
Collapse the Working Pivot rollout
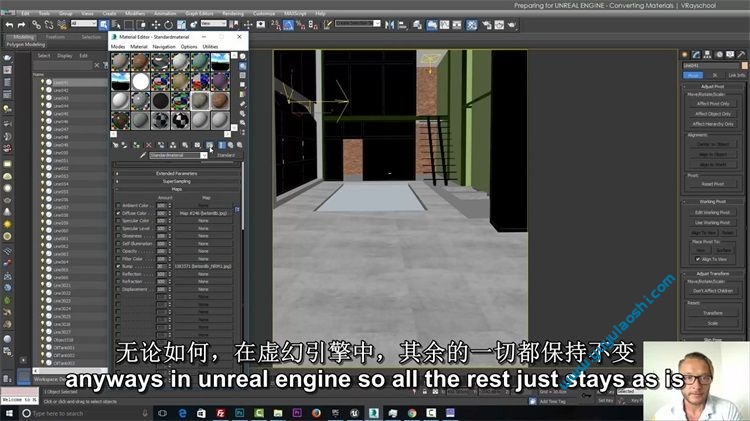pyautogui.click(x=712, y=202)
